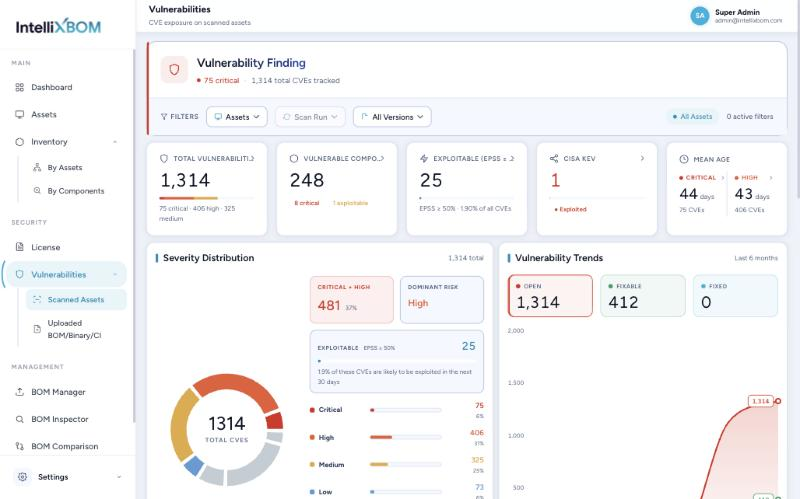
Task: Expand the Critical mean age chevron
Action: click(722, 178)
